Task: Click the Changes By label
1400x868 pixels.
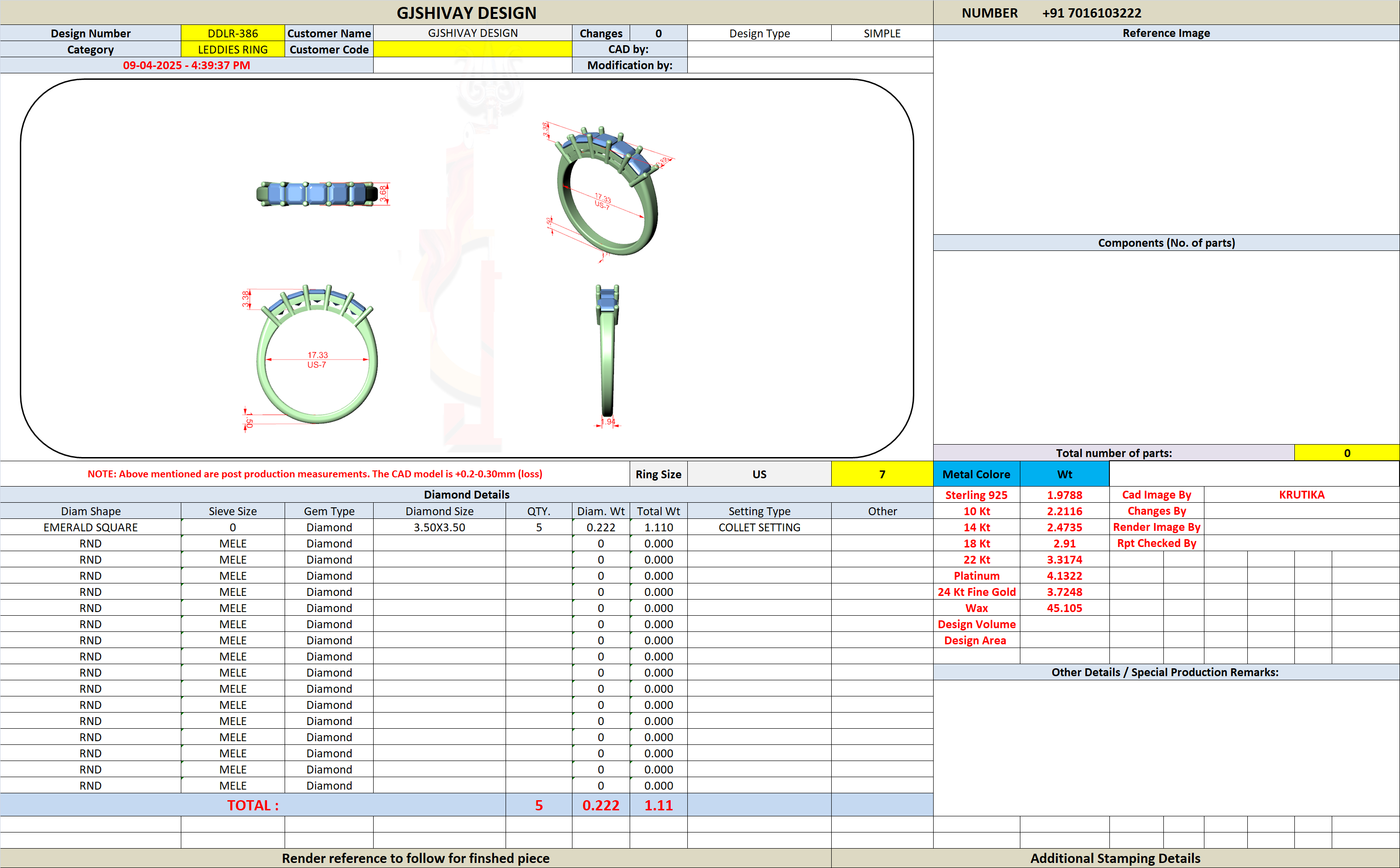Action: [1156, 511]
